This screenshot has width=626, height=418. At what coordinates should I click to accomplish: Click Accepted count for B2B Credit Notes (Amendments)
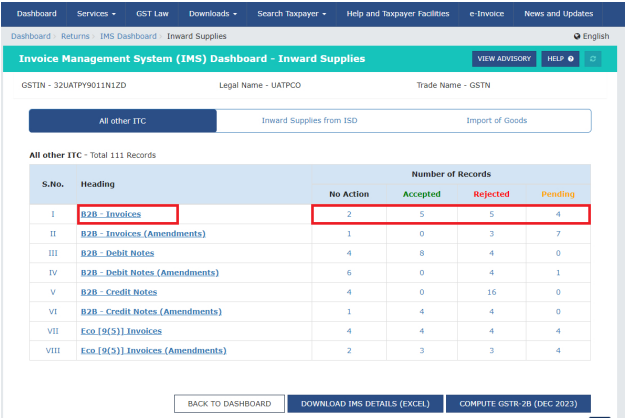pos(422,311)
